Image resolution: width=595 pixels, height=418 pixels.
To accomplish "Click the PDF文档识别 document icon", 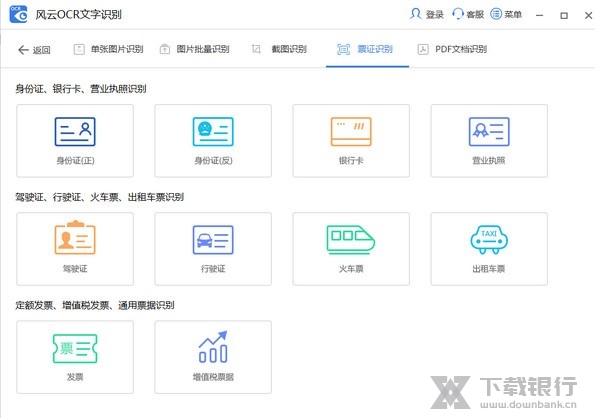I will (423, 49).
